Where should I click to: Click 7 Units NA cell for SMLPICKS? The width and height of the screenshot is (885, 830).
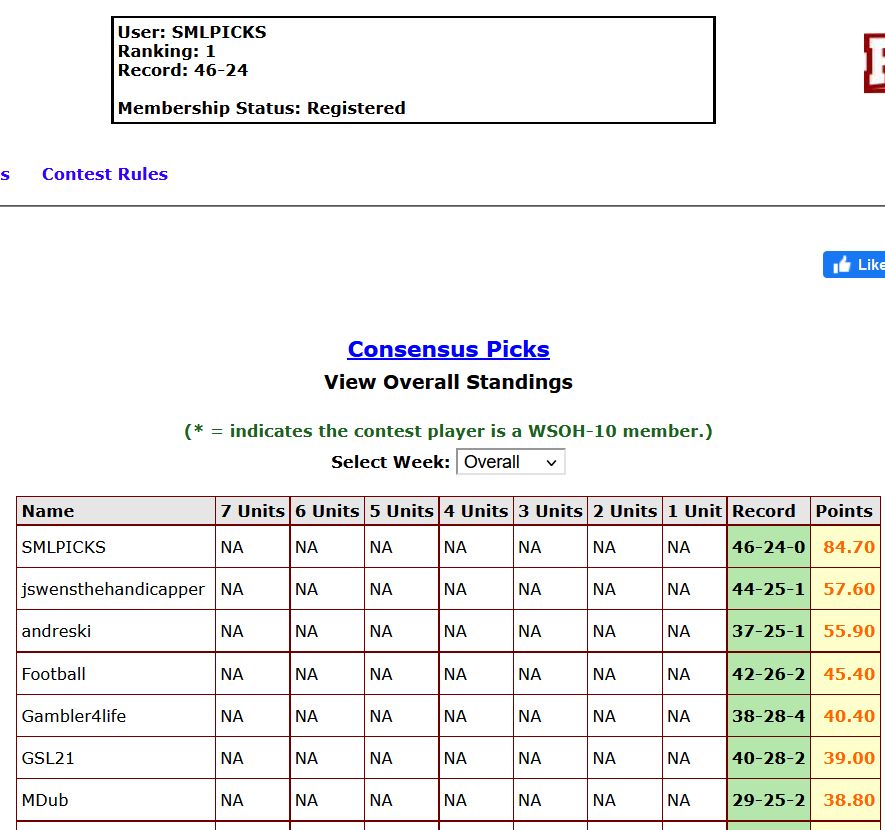(x=252, y=547)
